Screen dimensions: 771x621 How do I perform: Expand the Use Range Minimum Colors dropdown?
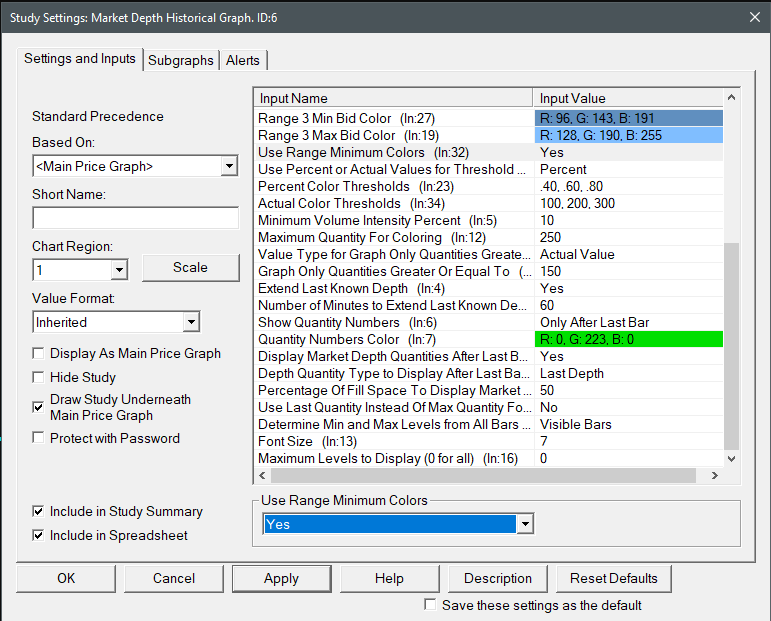tap(525, 524)
